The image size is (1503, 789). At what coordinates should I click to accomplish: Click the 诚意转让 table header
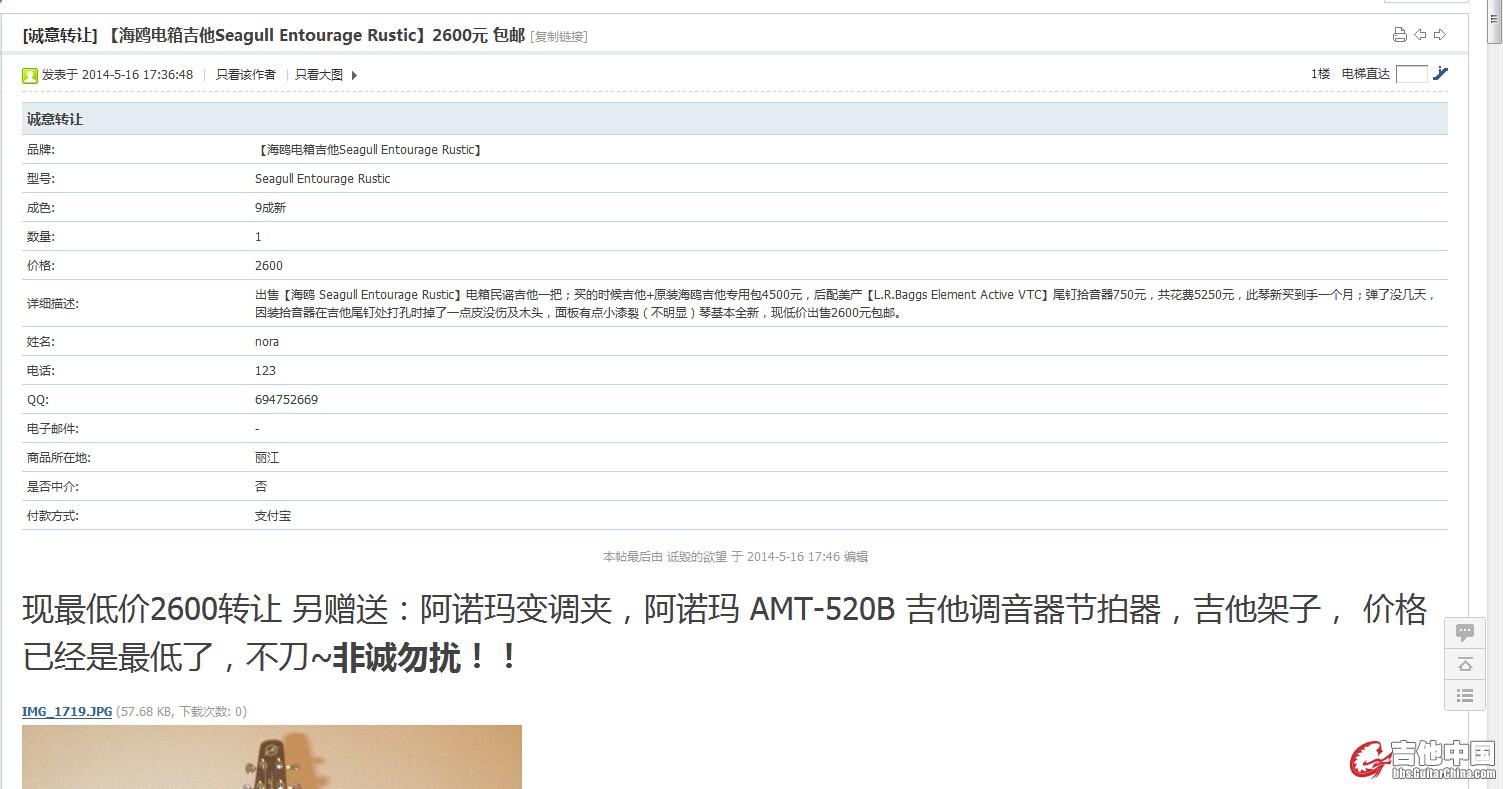click(x=735, y=119)
